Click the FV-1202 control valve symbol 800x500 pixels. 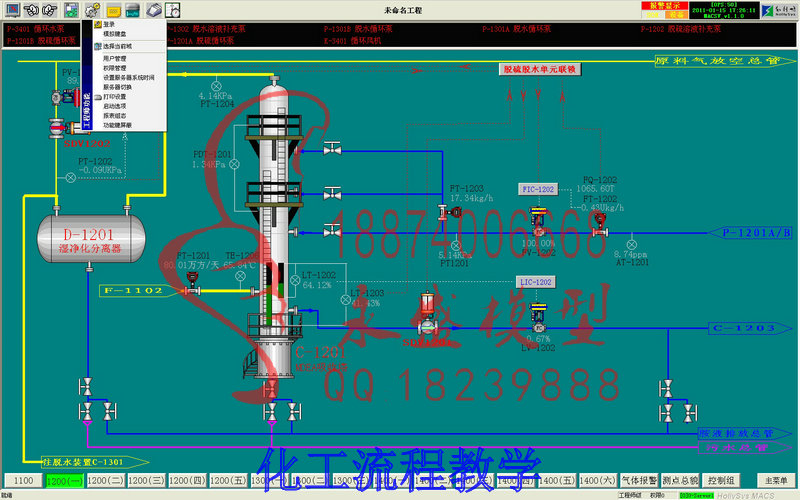(538, 219)
